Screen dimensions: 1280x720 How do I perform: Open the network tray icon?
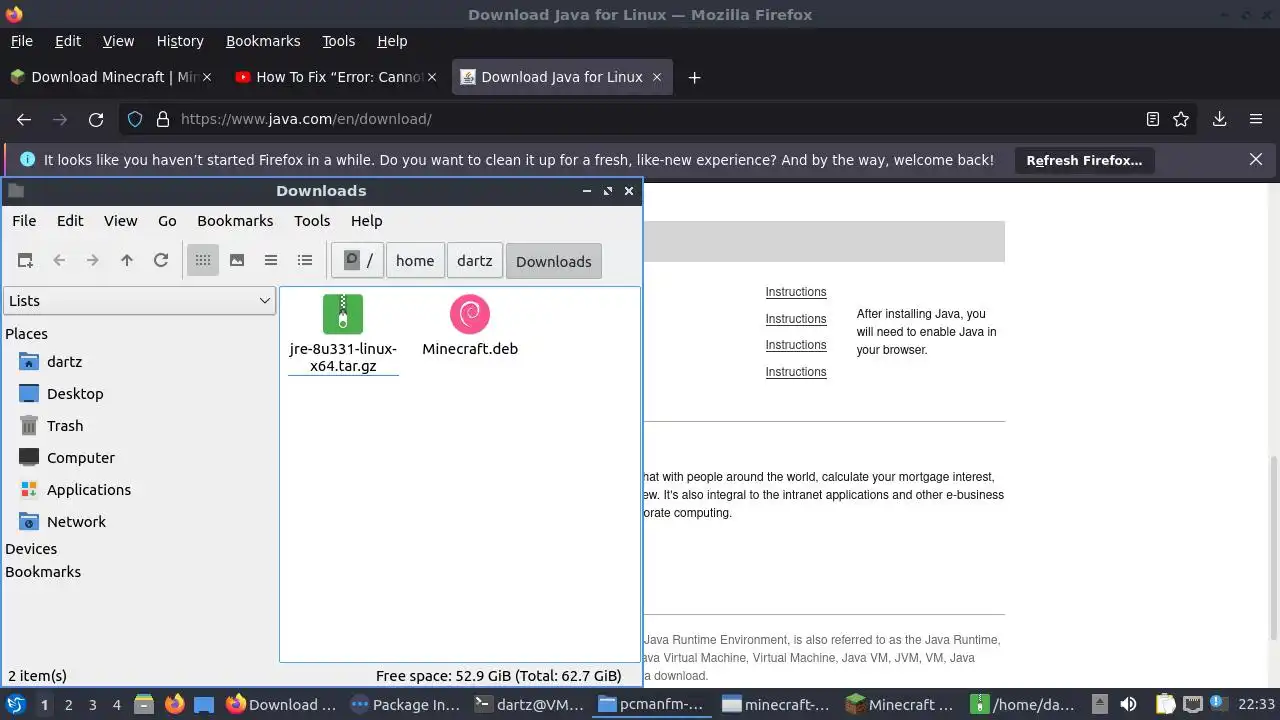[x=1192, y=704]
